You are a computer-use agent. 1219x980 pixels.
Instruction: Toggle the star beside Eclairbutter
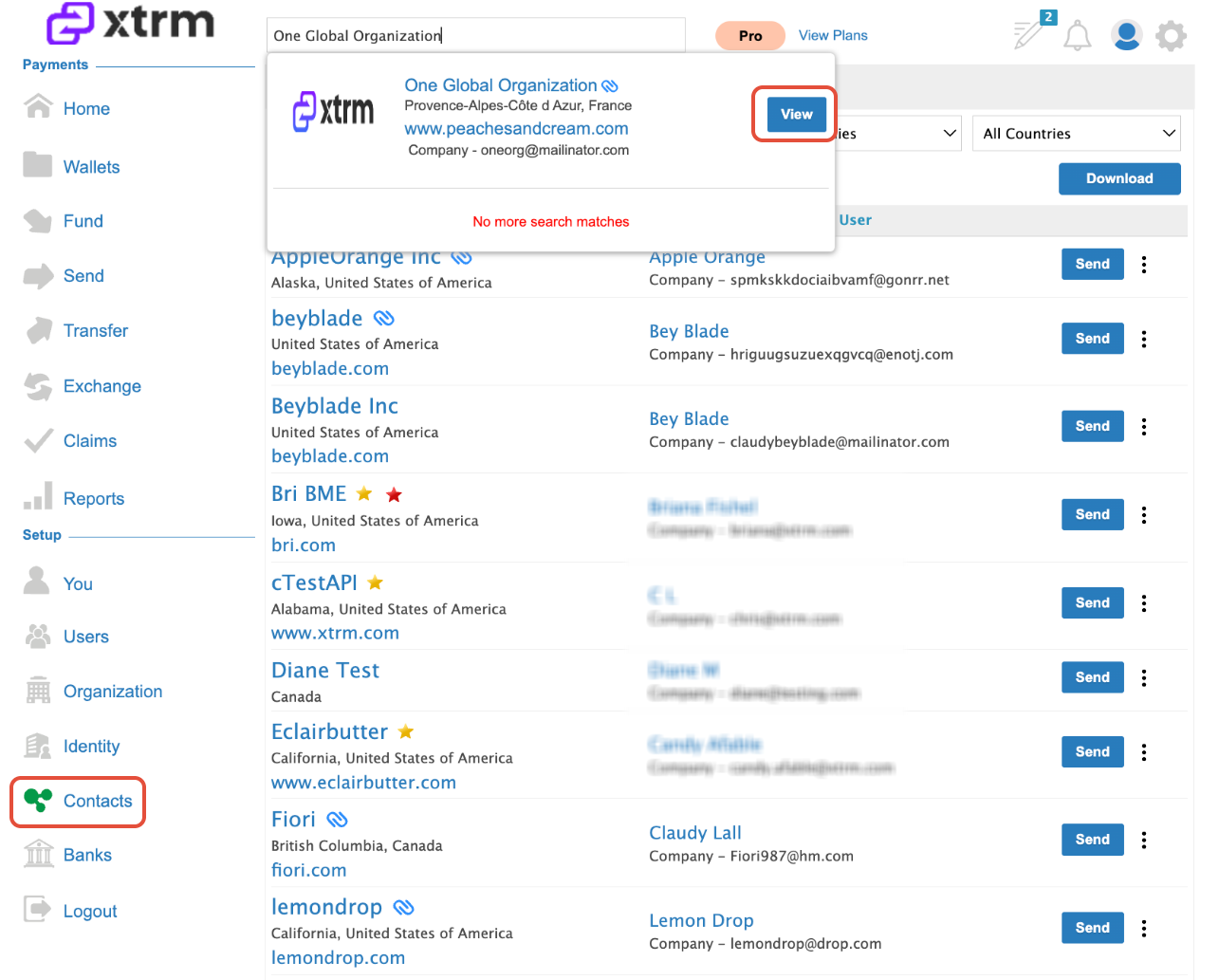tap(406, 731)
